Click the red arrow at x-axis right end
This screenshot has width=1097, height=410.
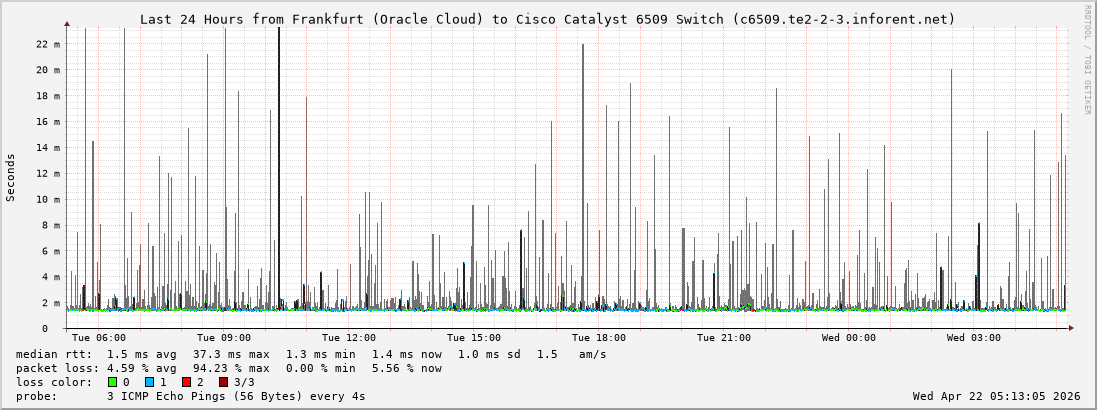(1071, 327)
